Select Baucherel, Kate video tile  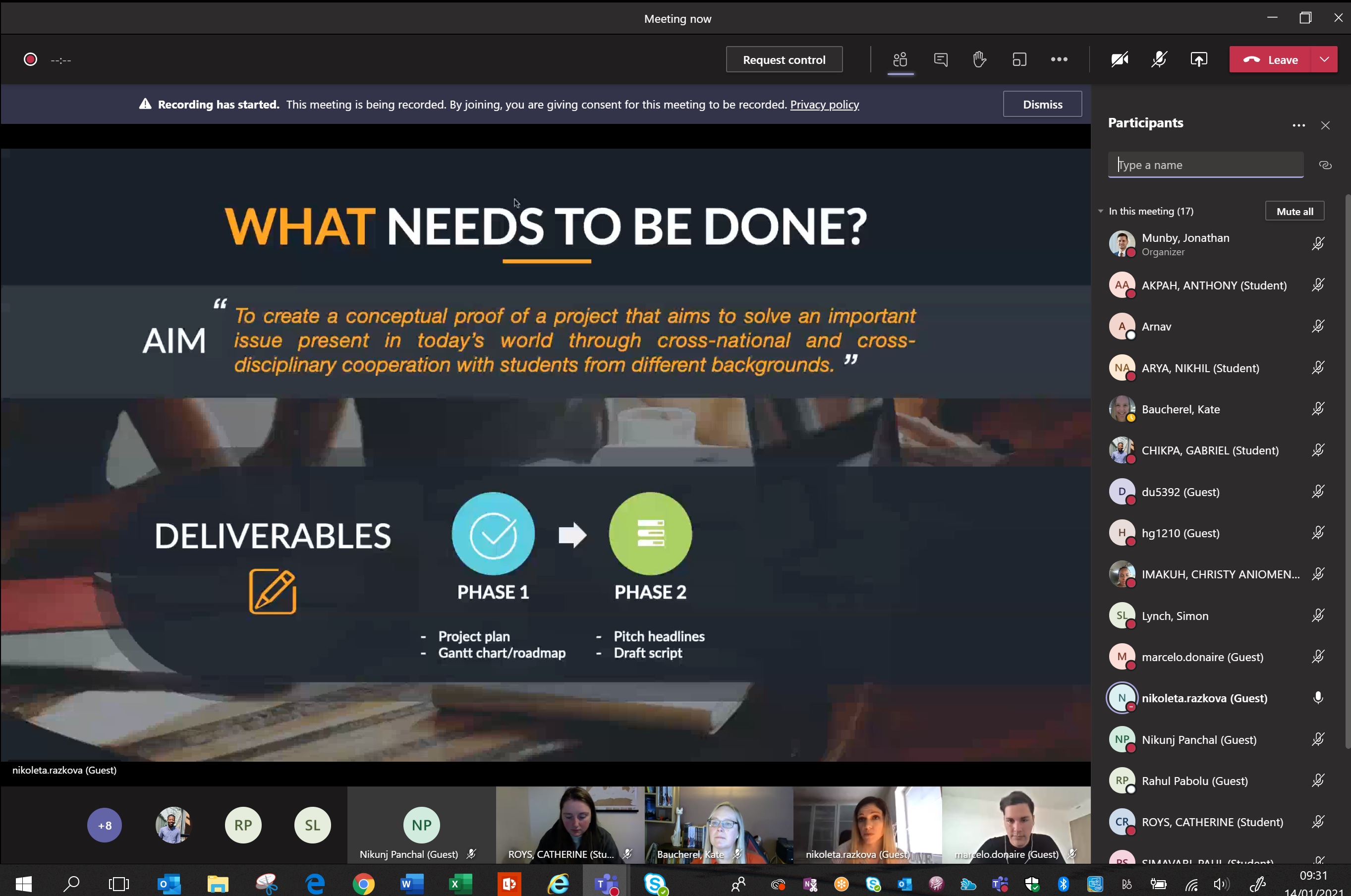point(719,825)
